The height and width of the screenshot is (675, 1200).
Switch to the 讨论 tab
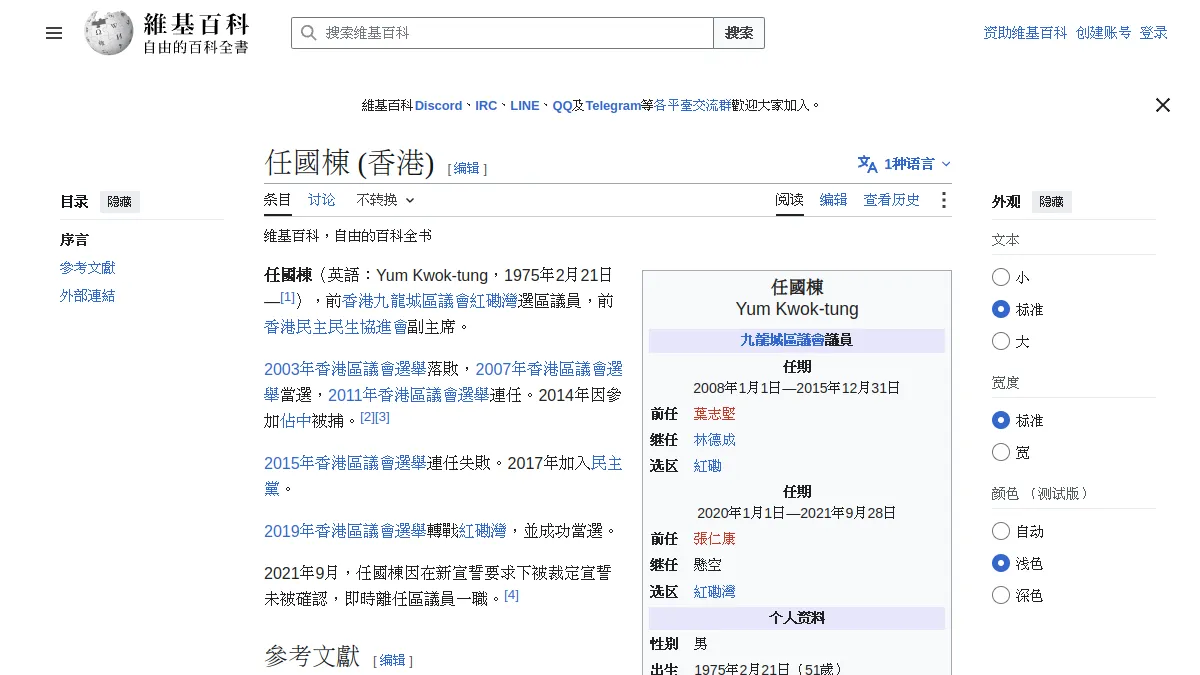pyautogui.click(x=322, y=200)
